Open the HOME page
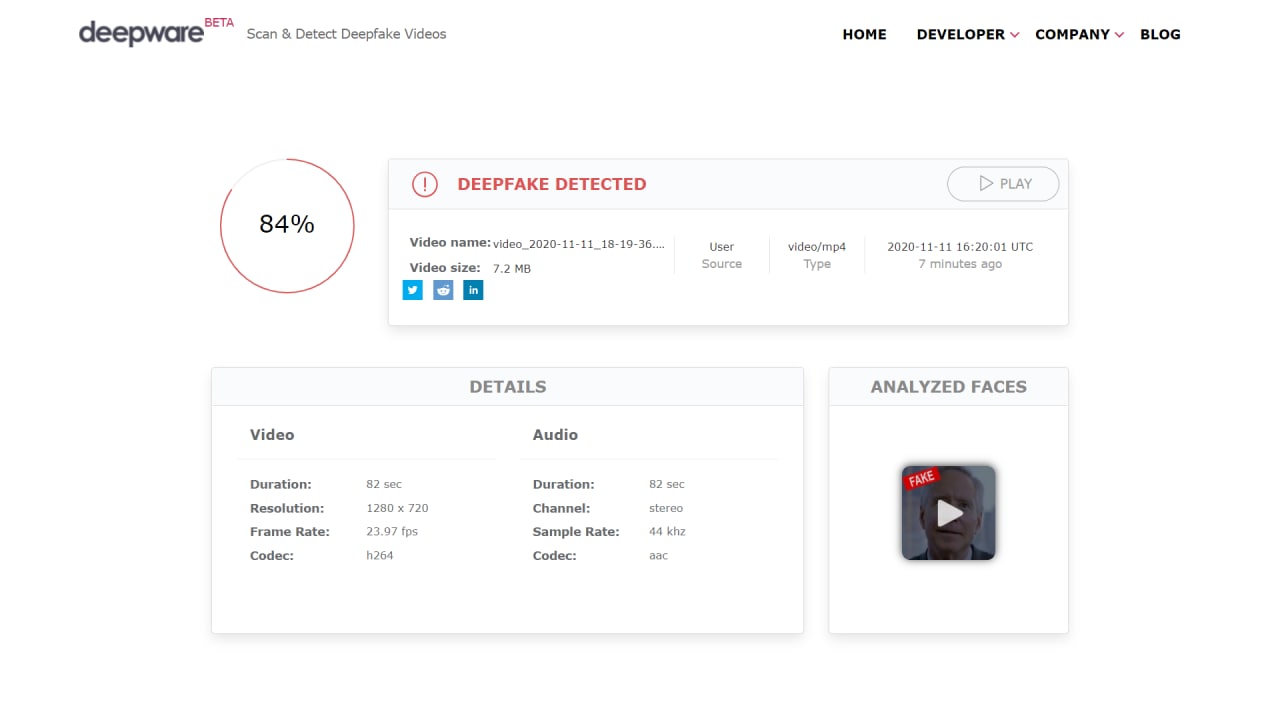 (x=864, y=34)
